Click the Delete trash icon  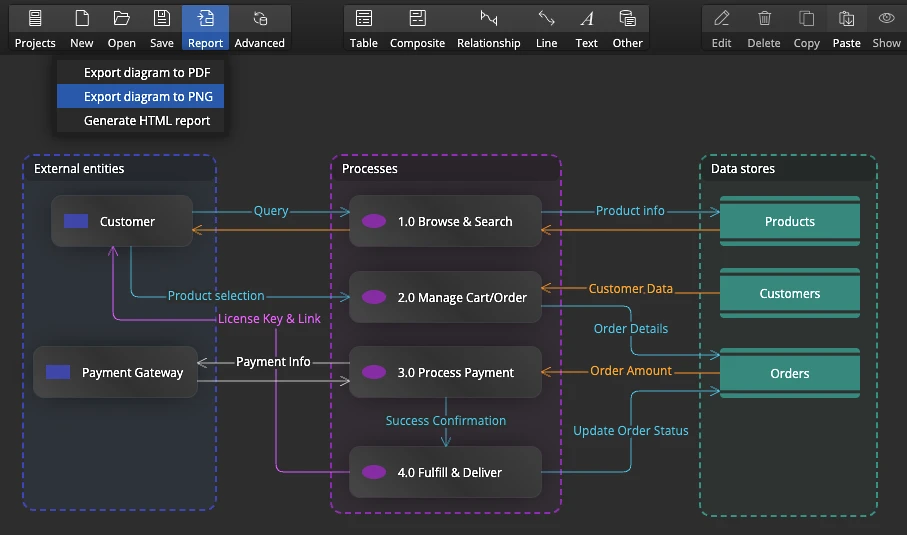[764, 19]
